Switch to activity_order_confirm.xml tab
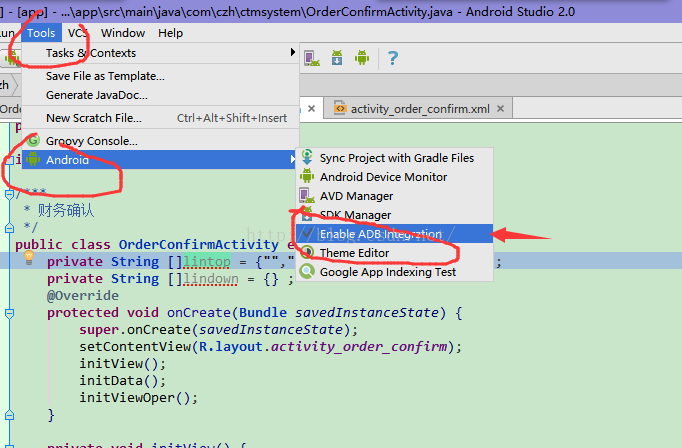682x448 pixels. click(420, 109)
